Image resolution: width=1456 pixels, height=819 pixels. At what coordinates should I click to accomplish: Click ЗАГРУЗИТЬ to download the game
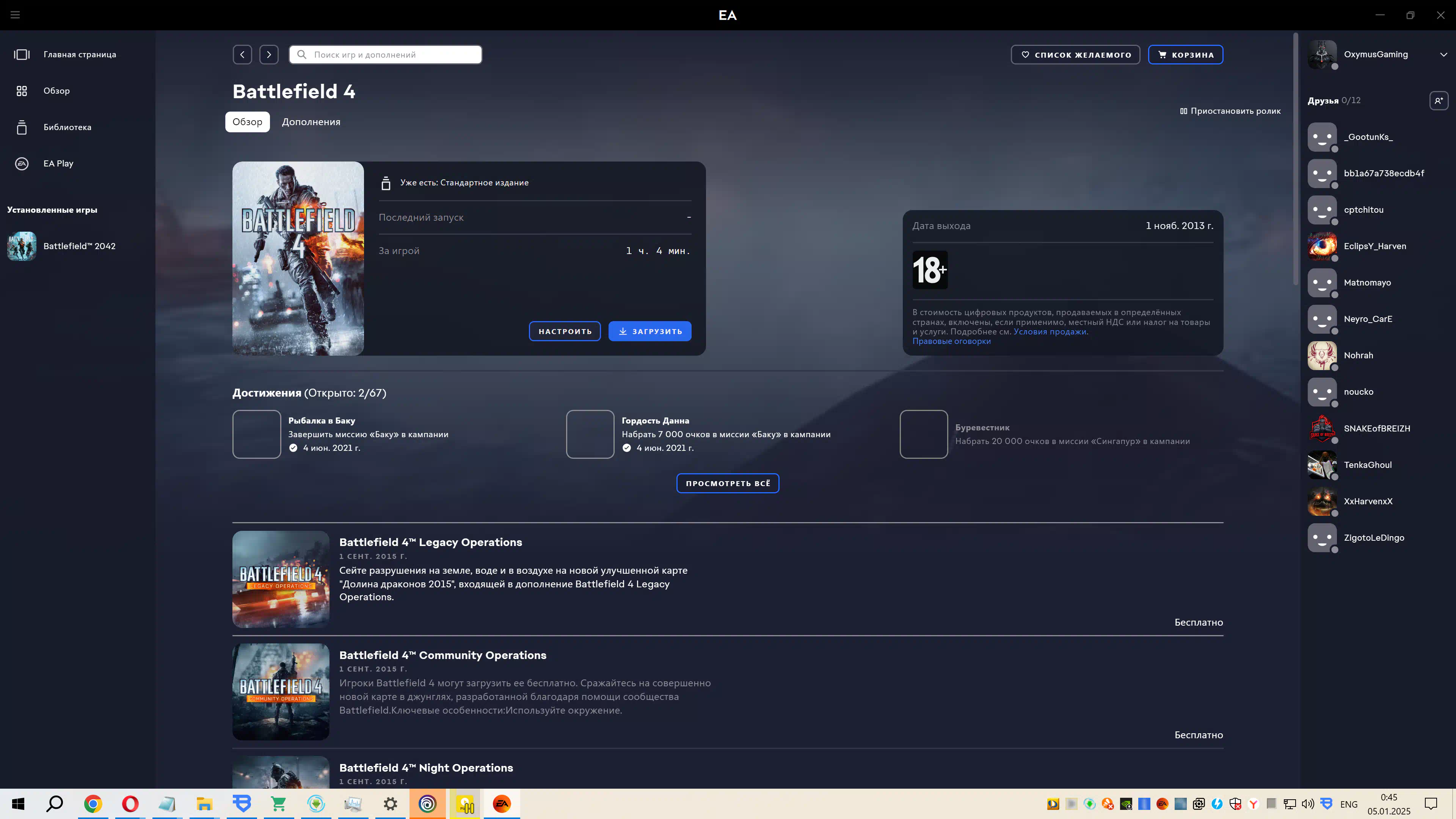[x=650, y=331]
